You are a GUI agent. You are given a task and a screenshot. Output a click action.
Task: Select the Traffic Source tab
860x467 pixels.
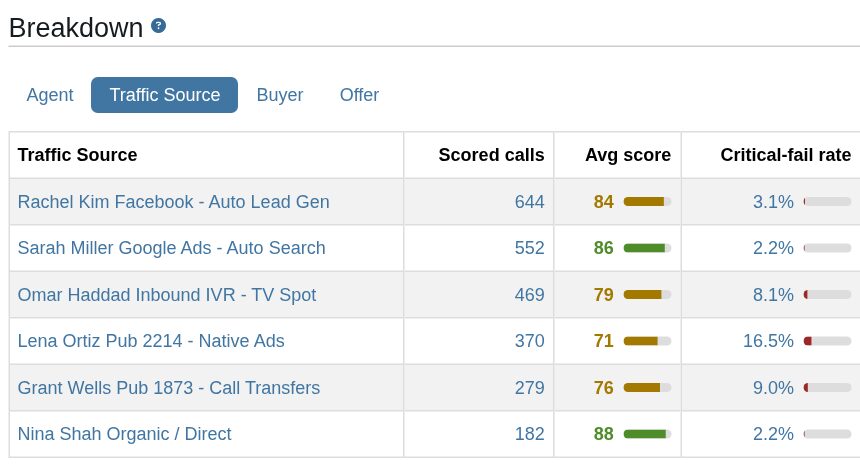[x=165, y=95]
